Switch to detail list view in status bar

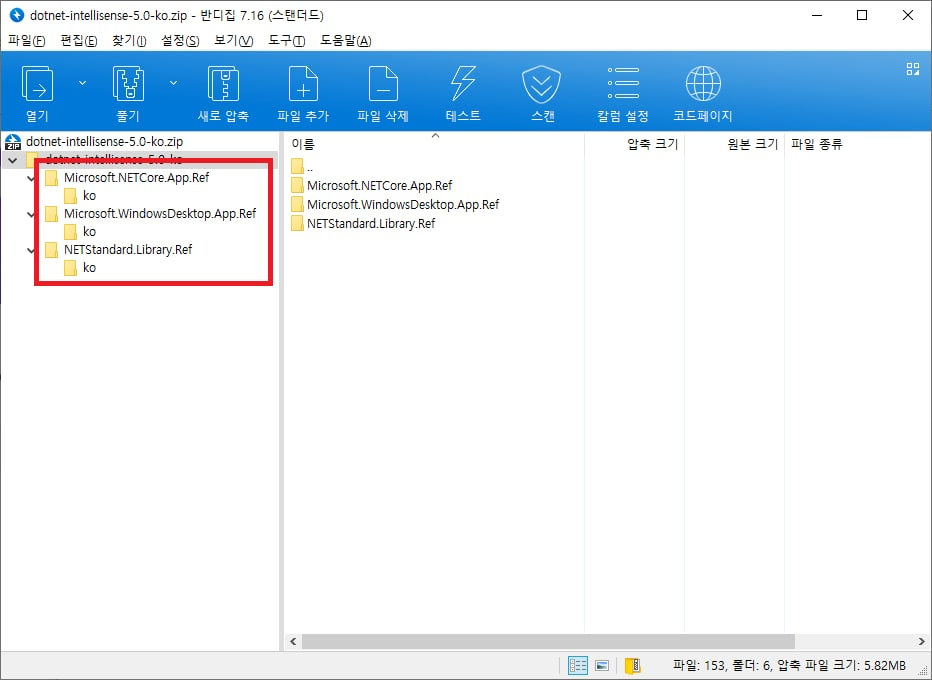(578, 665)
